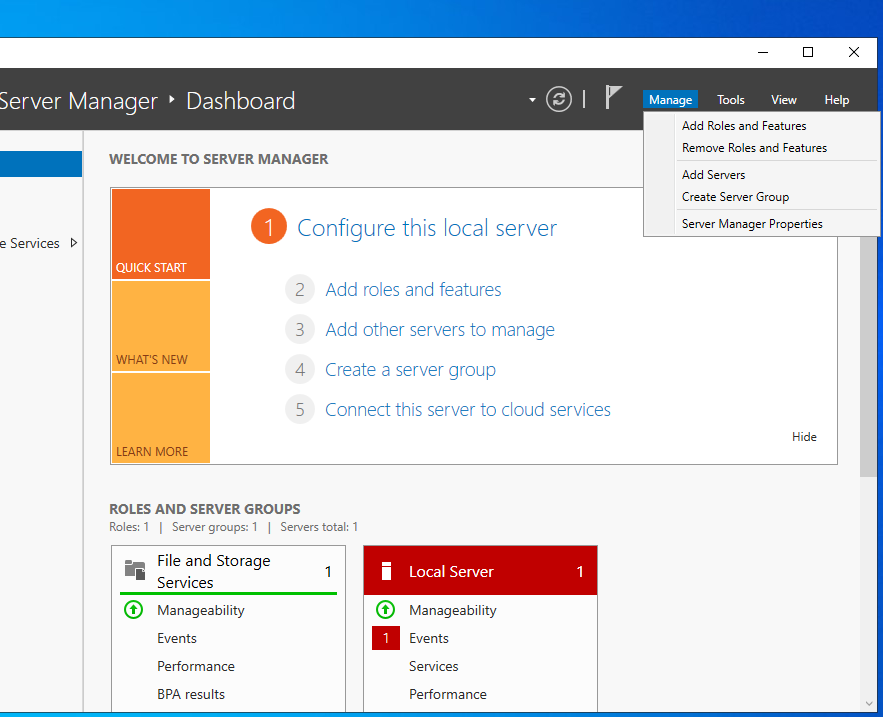Viewport: 883px width, 717px height.
Task: Minimize the Server Manager window
Action: pos(763,52)
